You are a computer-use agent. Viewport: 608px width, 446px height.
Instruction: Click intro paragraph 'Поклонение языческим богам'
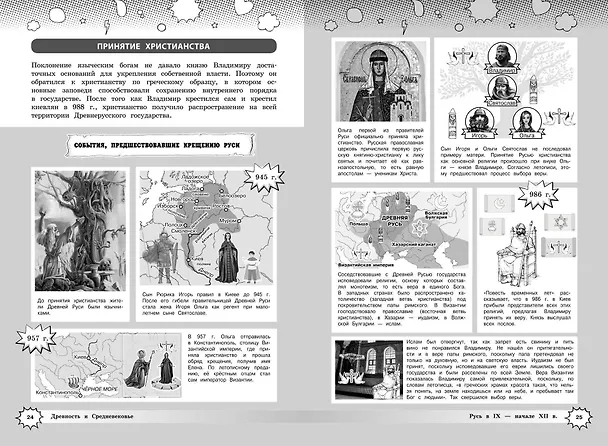[154, 90]
